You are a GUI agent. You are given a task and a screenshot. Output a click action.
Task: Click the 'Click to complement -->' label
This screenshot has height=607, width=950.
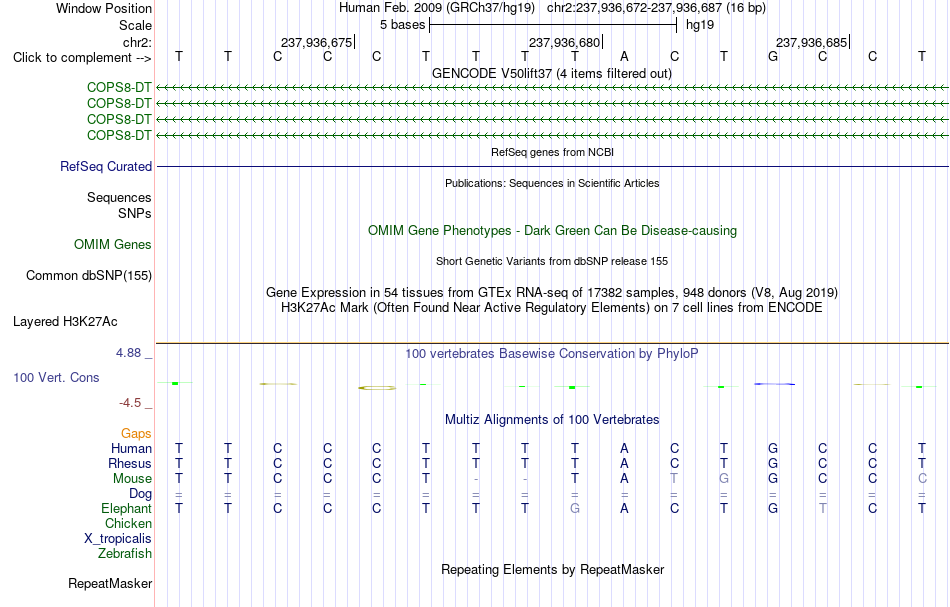coord(82,58)
